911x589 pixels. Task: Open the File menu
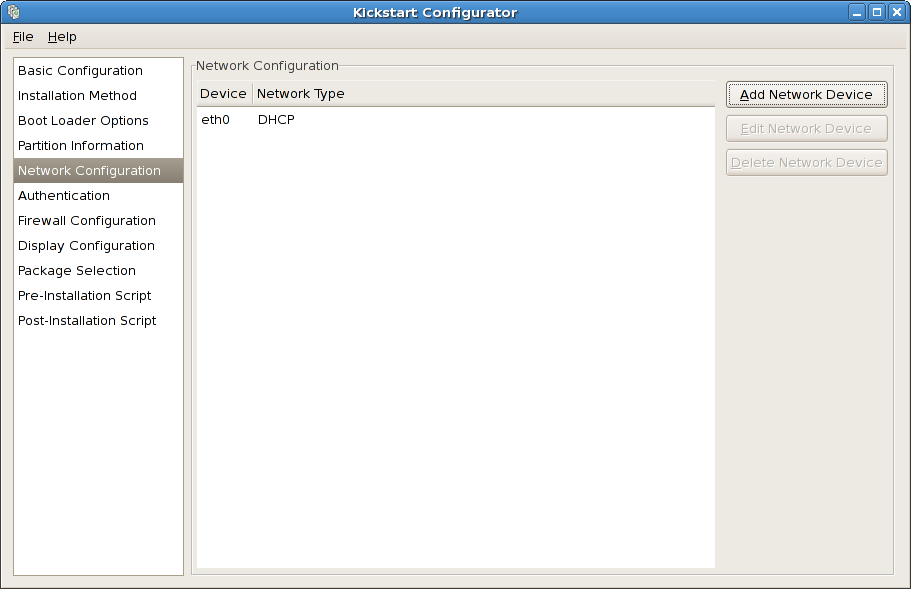(22, 36)
